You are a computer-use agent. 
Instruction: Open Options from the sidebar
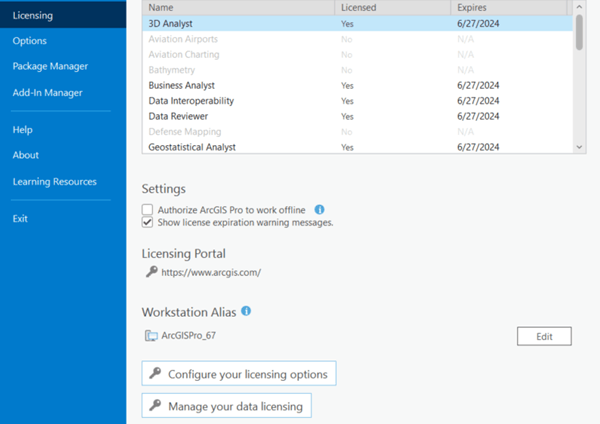click(x=29, y=41)
